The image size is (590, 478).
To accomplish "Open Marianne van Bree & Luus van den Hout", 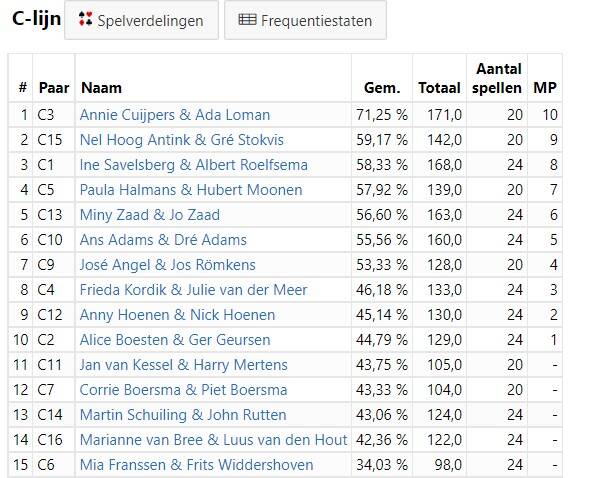I will point(213,440).
